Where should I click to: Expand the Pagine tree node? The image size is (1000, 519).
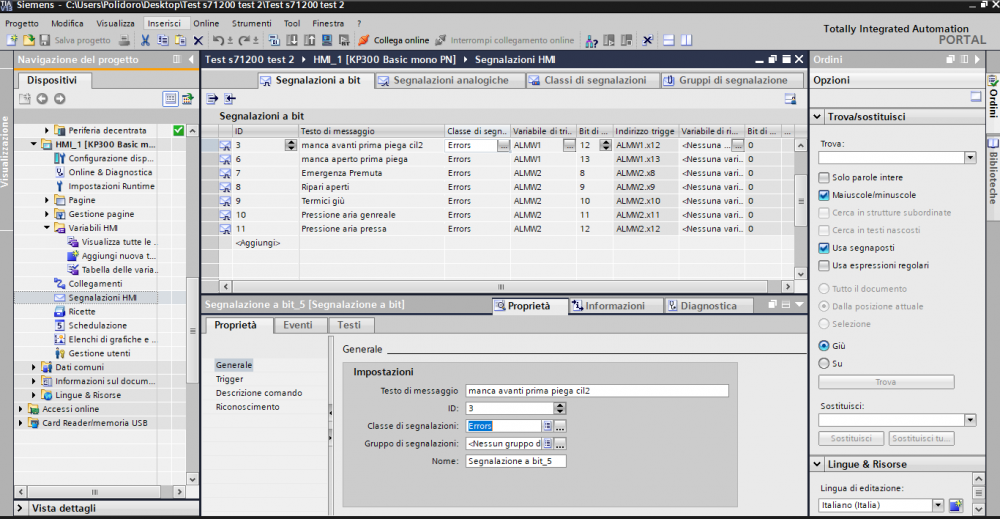(x=47, y=200)
